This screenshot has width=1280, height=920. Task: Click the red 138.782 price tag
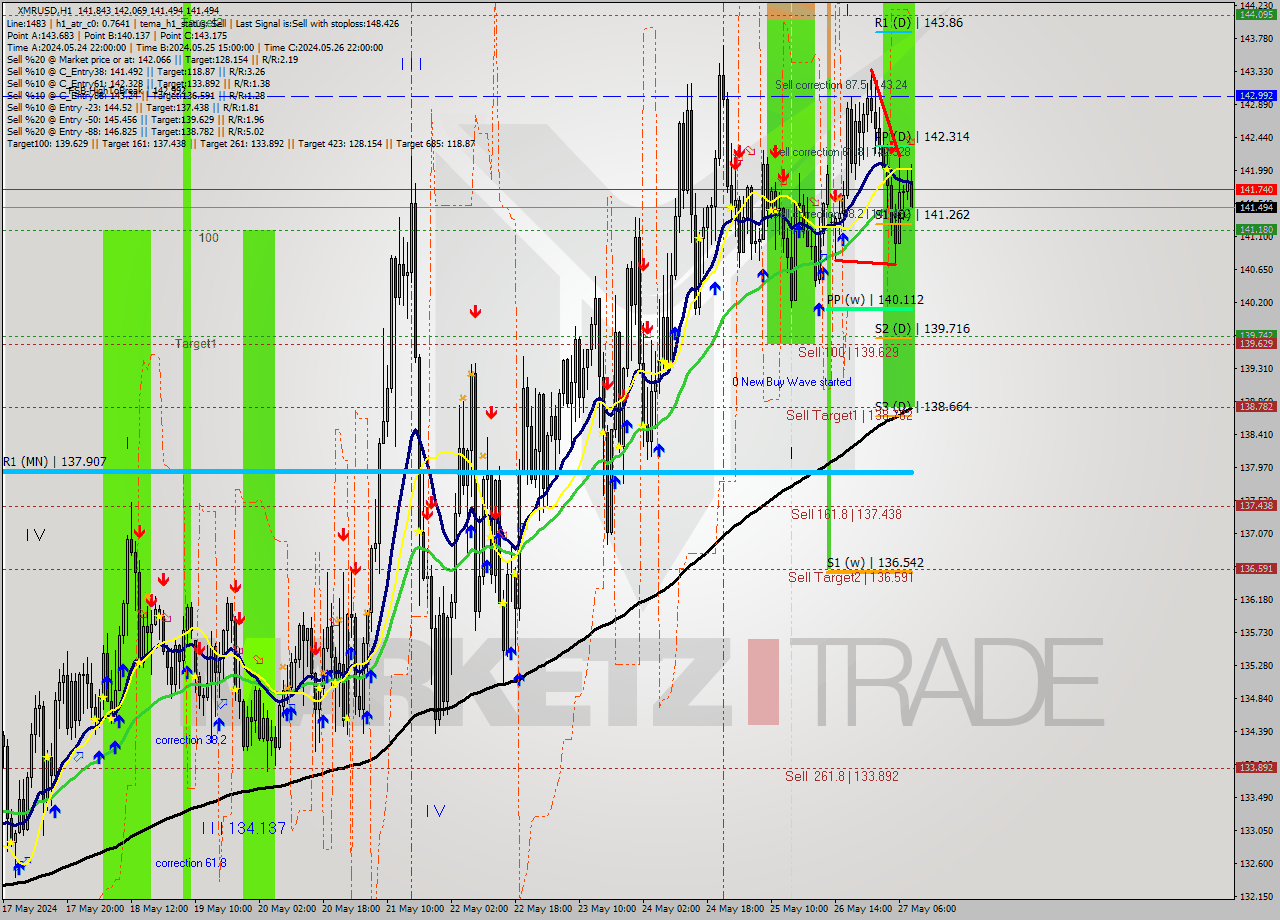coord(1256,406)
